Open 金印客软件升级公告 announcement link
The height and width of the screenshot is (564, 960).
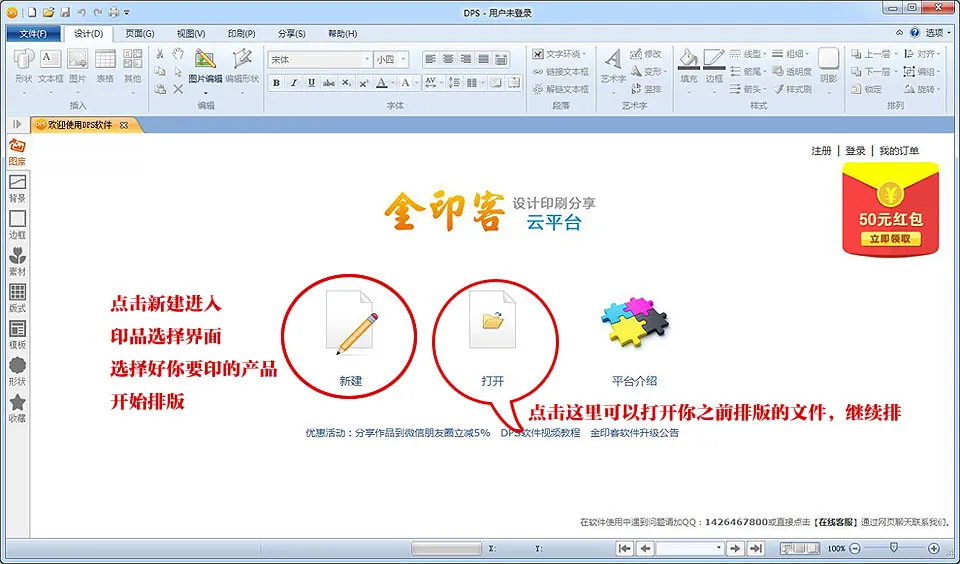pyautogui.click(x=634, y=433)
